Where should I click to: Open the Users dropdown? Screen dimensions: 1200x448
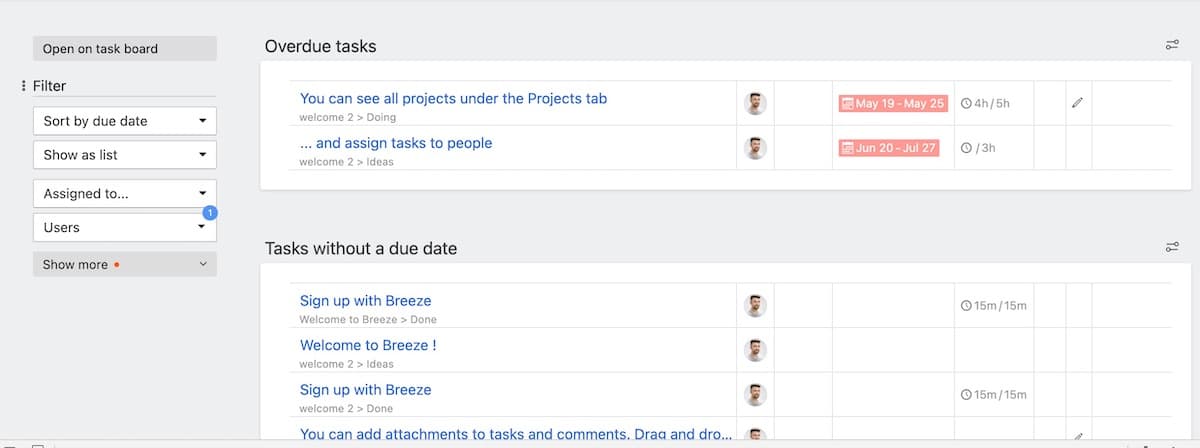pos(125,227)
